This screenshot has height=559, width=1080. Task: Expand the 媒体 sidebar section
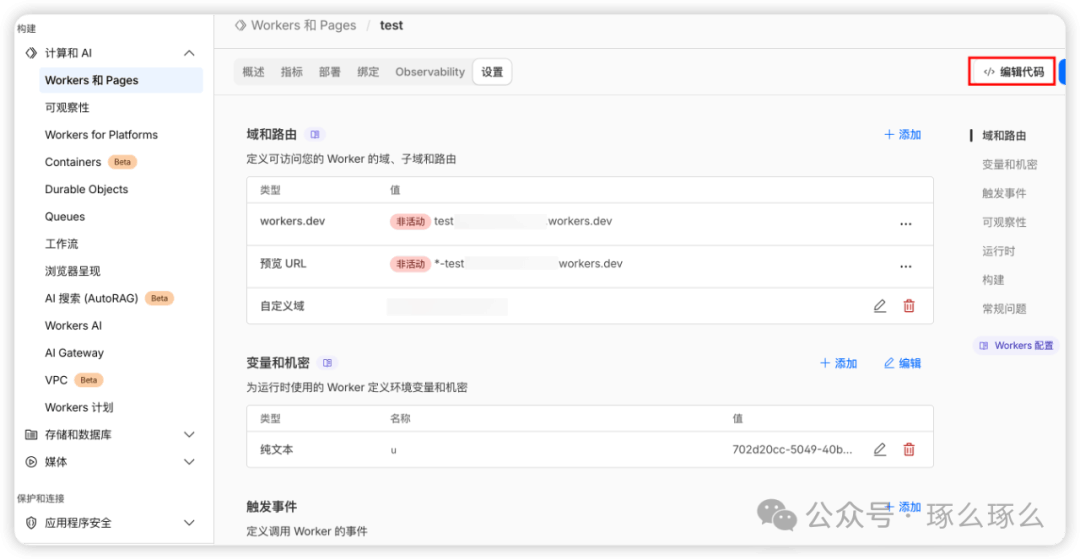pyautogui.click(x=189, y=462)
